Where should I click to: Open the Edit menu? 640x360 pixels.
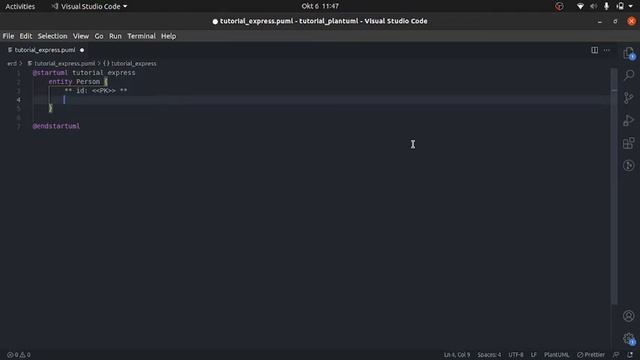(26, 36)
